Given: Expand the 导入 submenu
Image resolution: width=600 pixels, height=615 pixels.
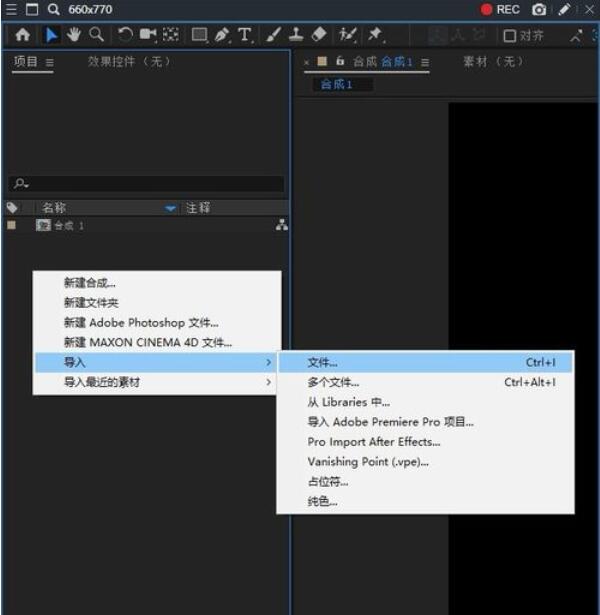Looking at the screenshot, I should pos(157,362).
